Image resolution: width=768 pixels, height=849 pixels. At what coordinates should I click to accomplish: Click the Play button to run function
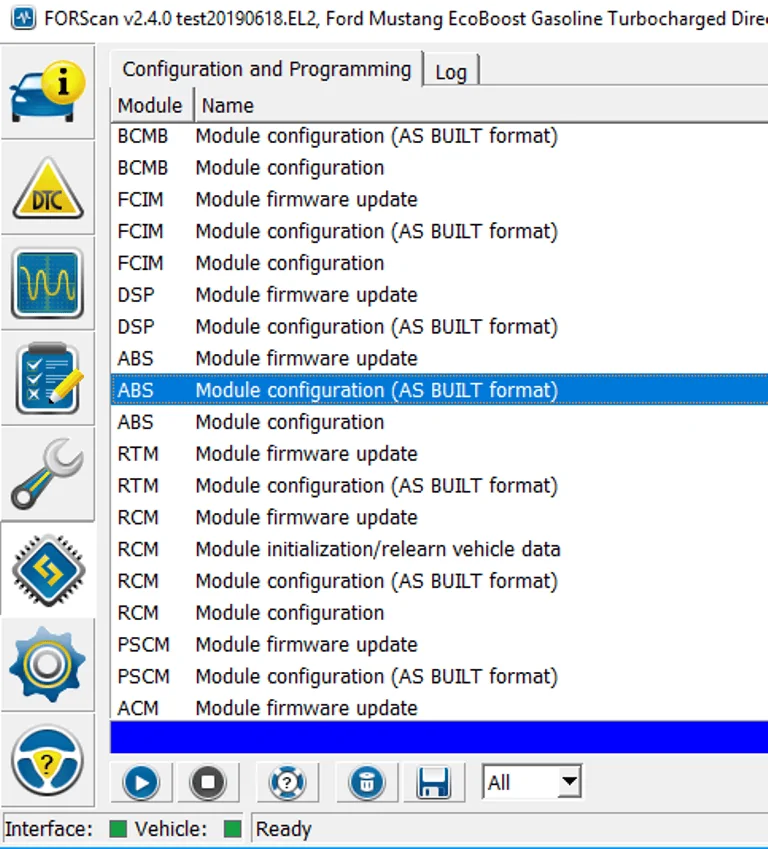point(141,782)
